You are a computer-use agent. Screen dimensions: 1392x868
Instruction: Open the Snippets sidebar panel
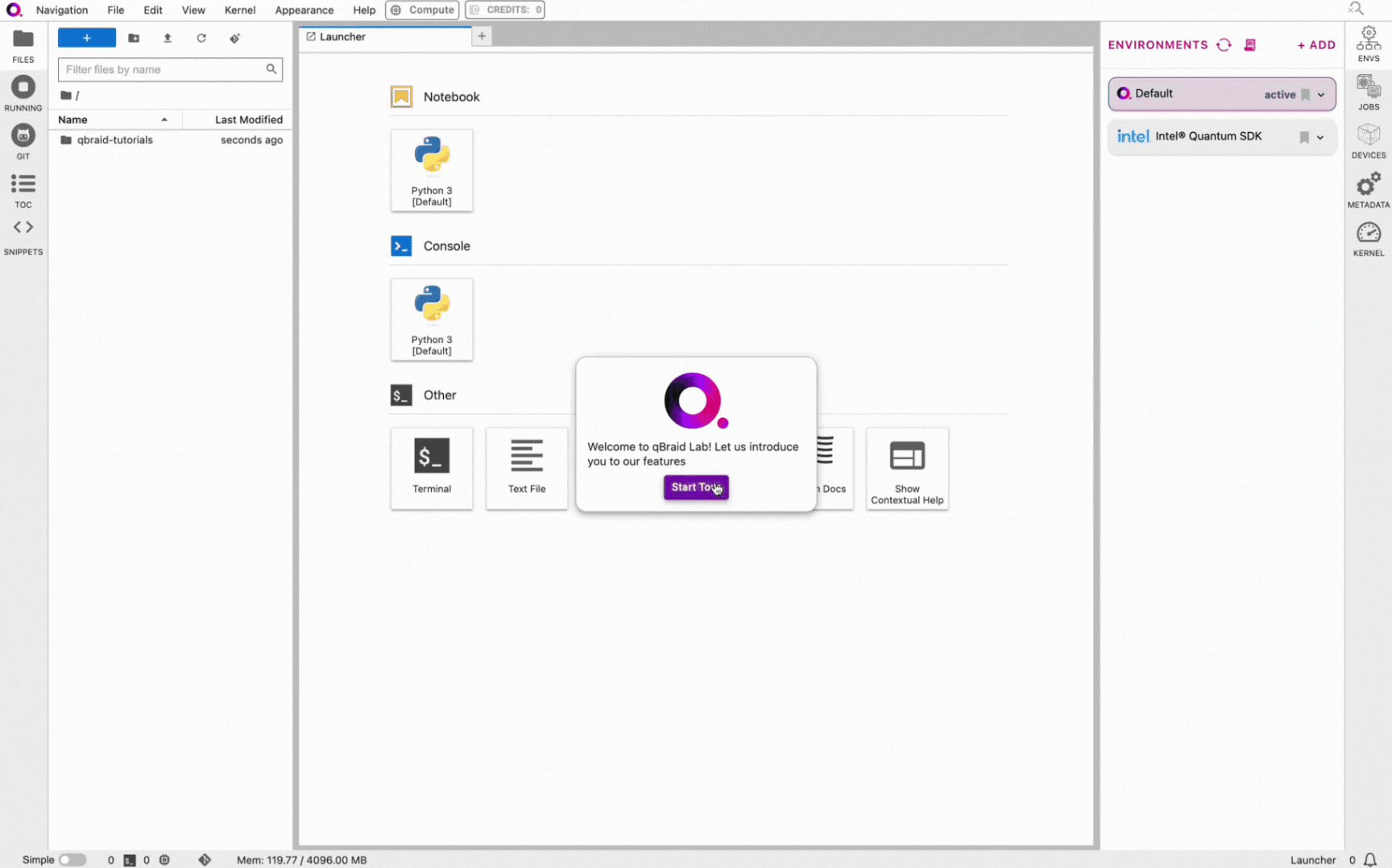[x=23, y=233]
